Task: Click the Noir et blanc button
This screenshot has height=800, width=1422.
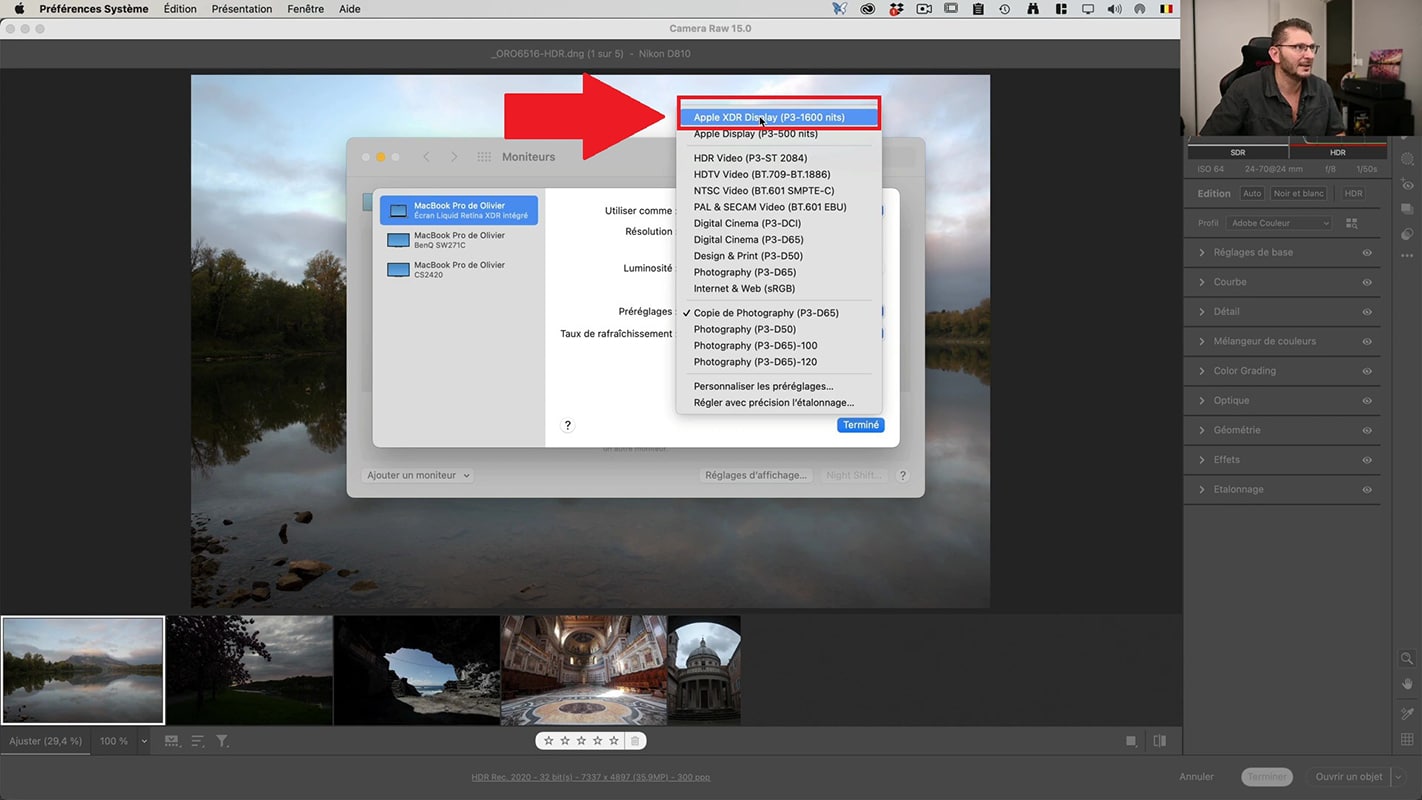Action: pos(1299,193)
